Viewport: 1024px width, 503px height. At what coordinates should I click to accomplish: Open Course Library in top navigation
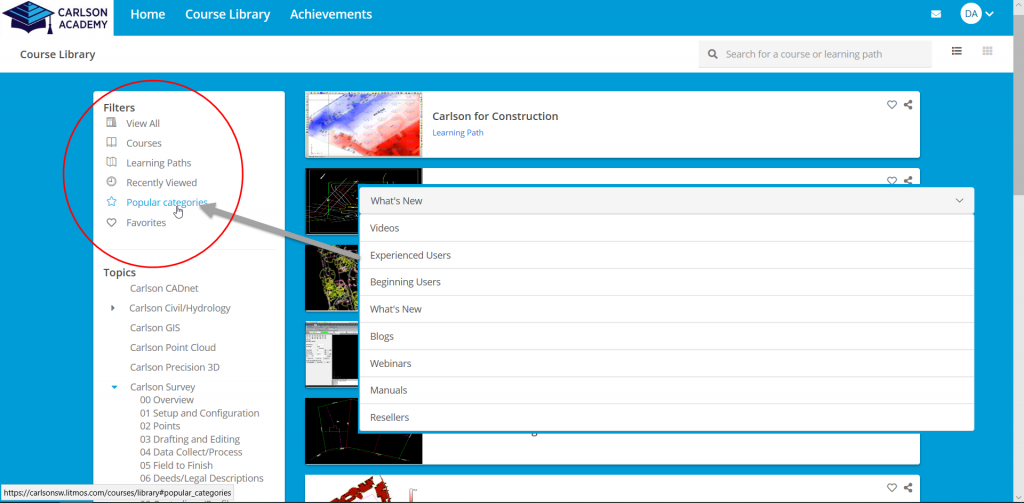227,14
